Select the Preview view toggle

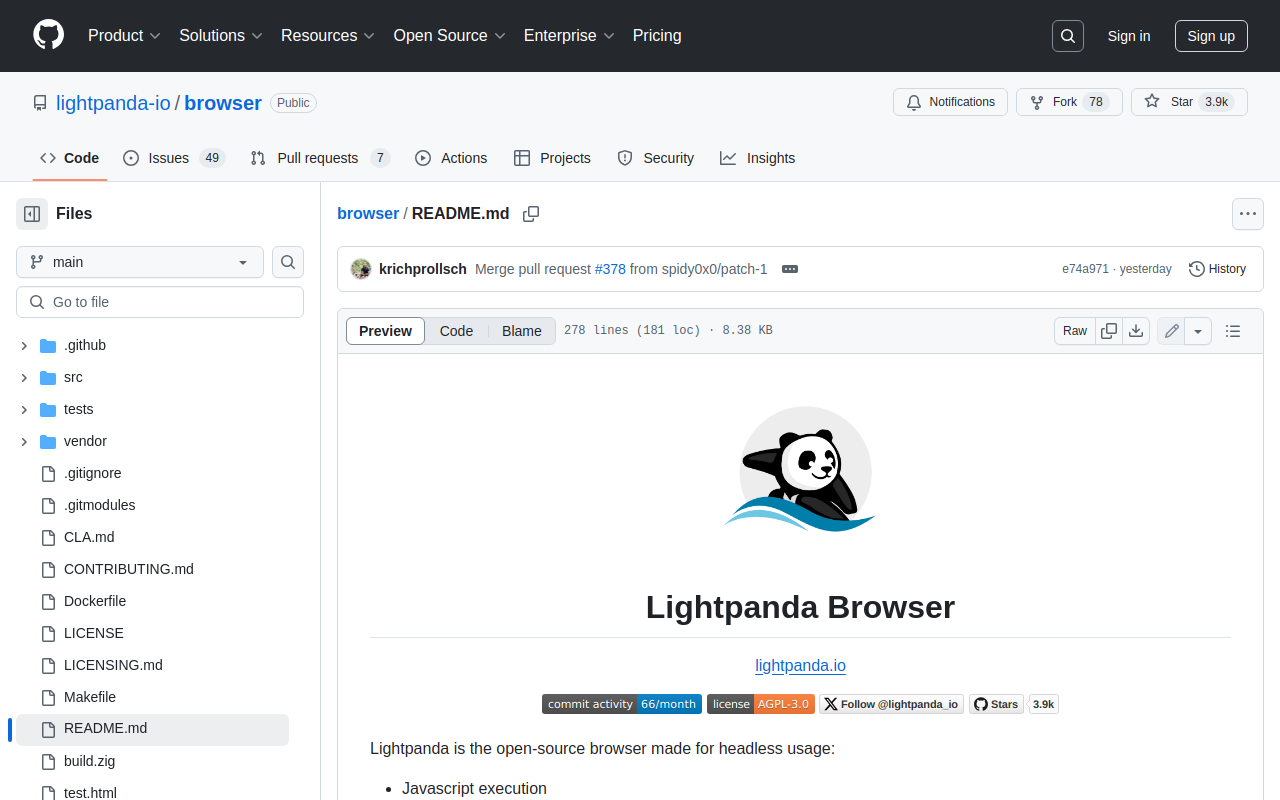[385, 331]
